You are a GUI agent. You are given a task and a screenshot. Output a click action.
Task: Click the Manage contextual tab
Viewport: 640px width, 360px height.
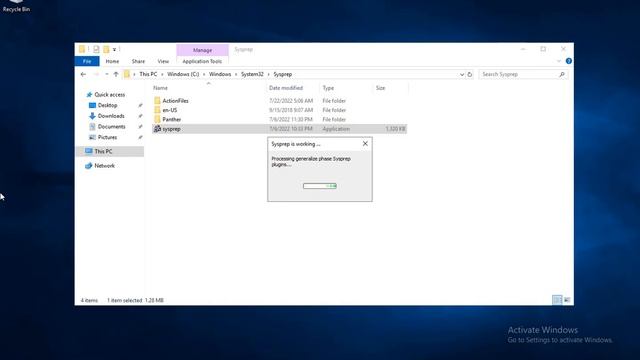point(202,50)
